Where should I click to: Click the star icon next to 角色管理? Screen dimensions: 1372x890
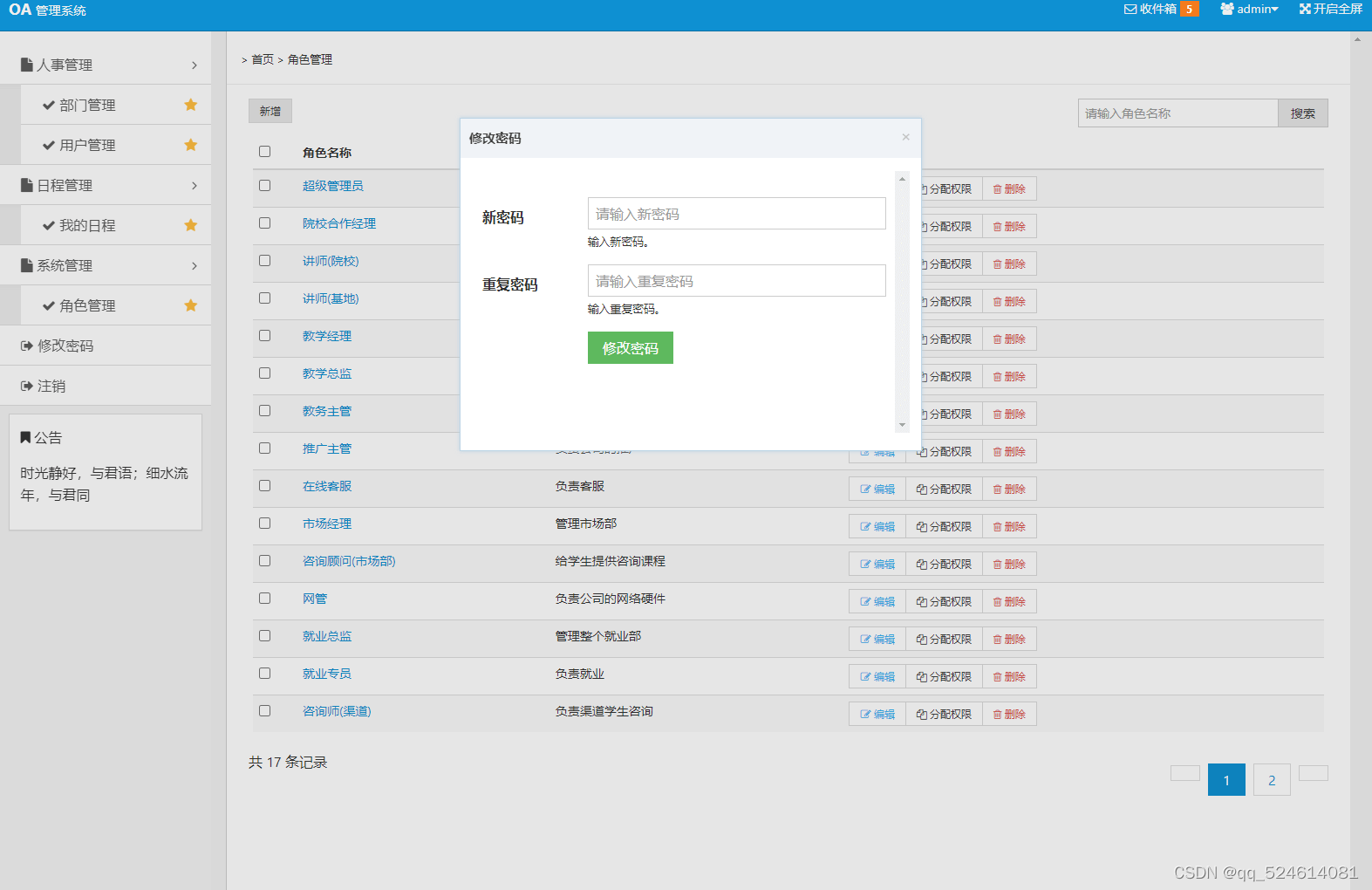(x=191, y=305)
